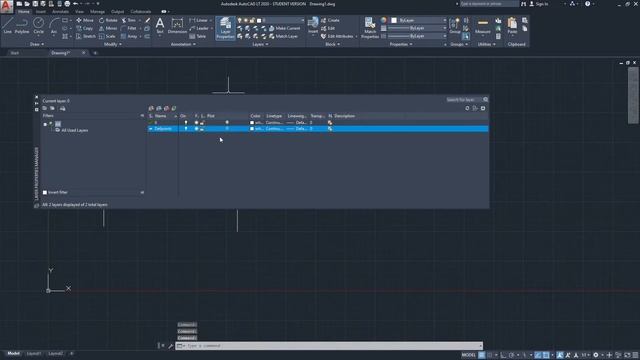The image size is (640, 360).
Task: Toggle grid display in status bar
Action: 482,355
